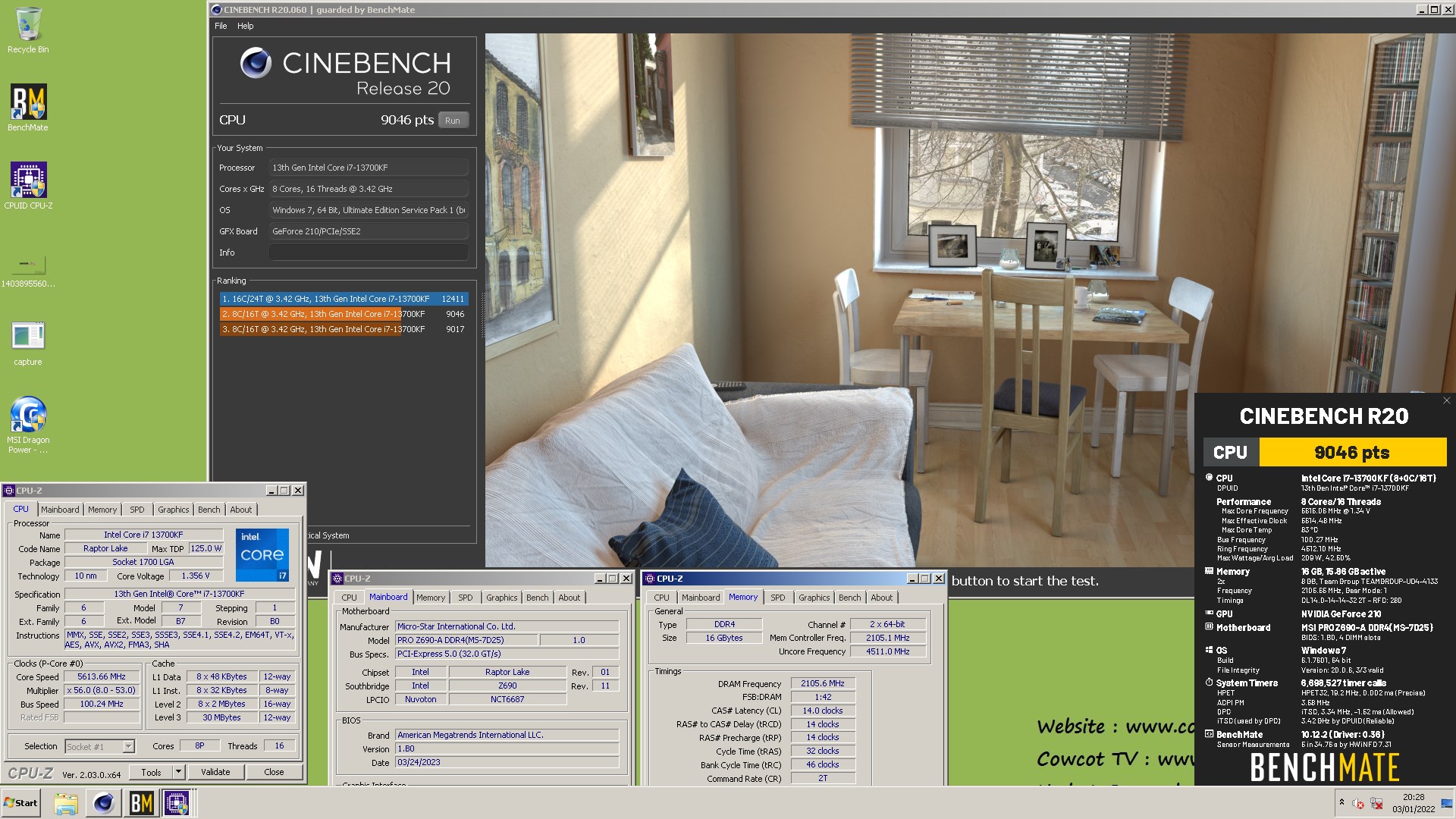This screenshot has width=1456, height=819.
Task: Click the Motherboard section icon in BenchMate overlay
Action: coord(1209,627)
